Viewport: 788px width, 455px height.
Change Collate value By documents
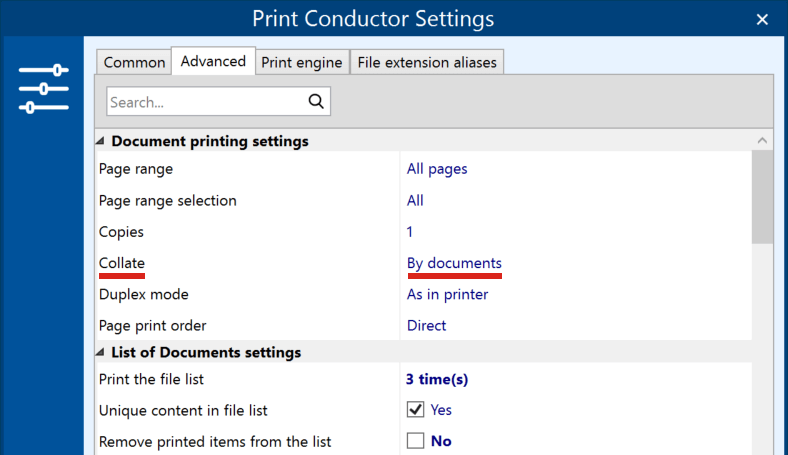pos(454,263)
